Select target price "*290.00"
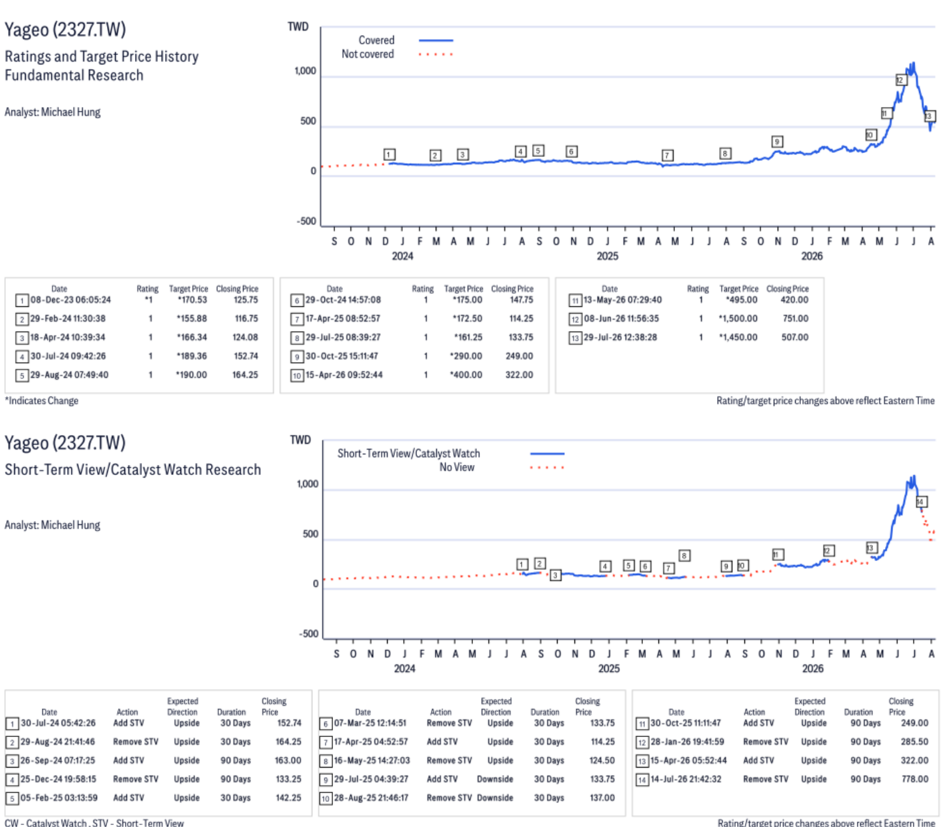This screenshot has height=827, width=941. tap(466, 356)
